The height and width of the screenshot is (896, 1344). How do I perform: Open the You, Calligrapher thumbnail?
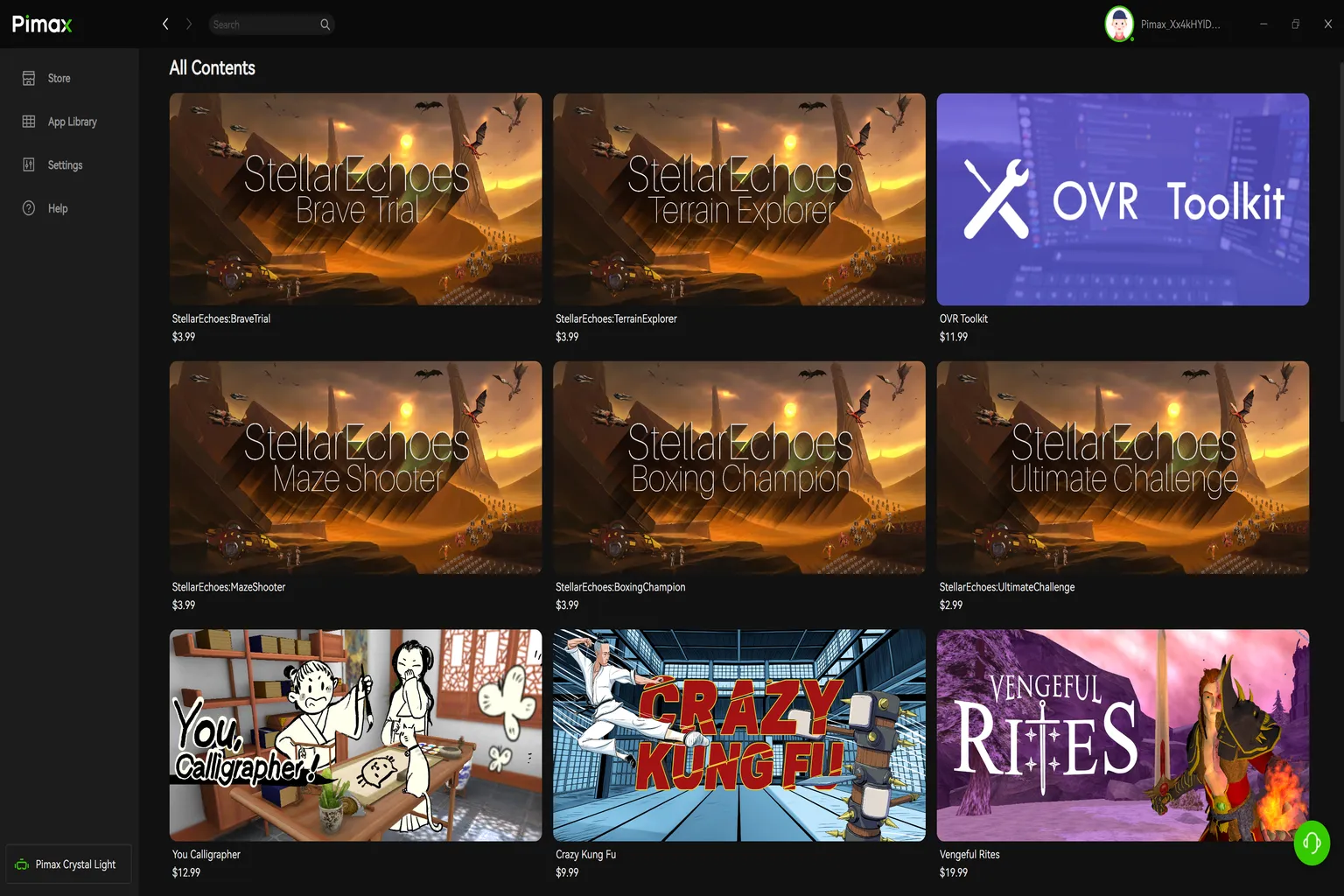coord(355,735)
